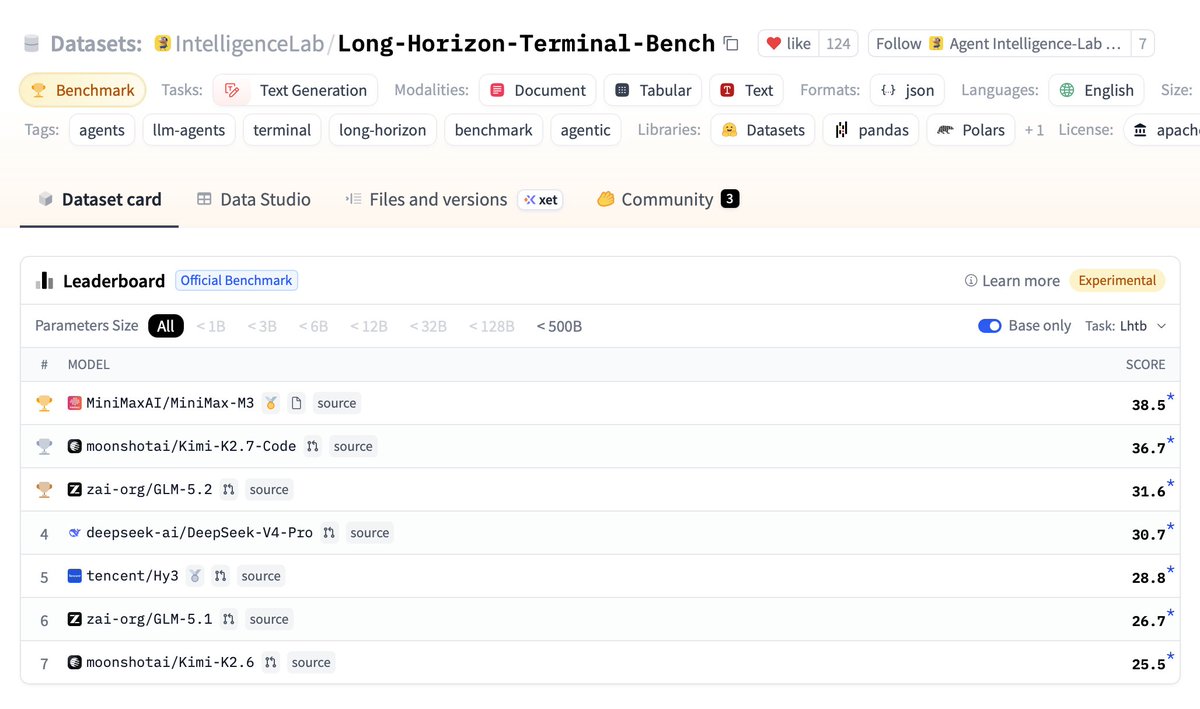This screenshot has width=1200, height=709.
Task: Open the source link for GLM-5.1
Action: pos(269,619)
